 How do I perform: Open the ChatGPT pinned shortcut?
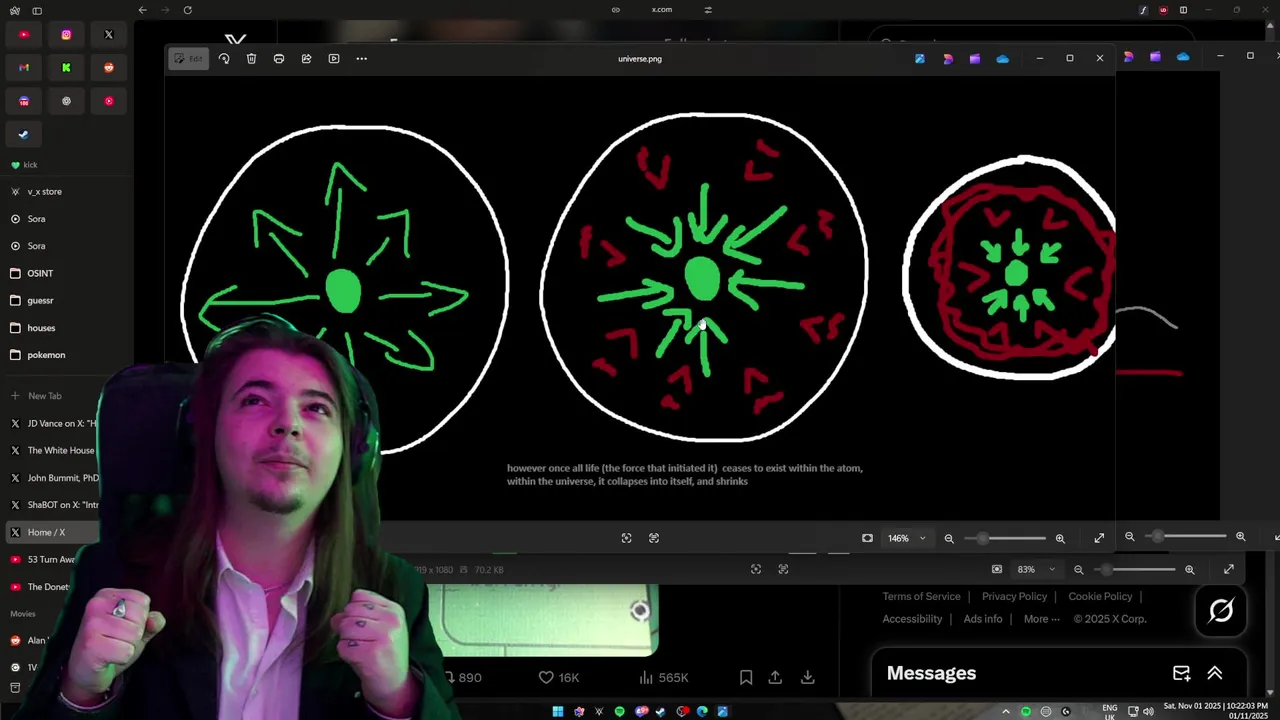coord(66,101)
